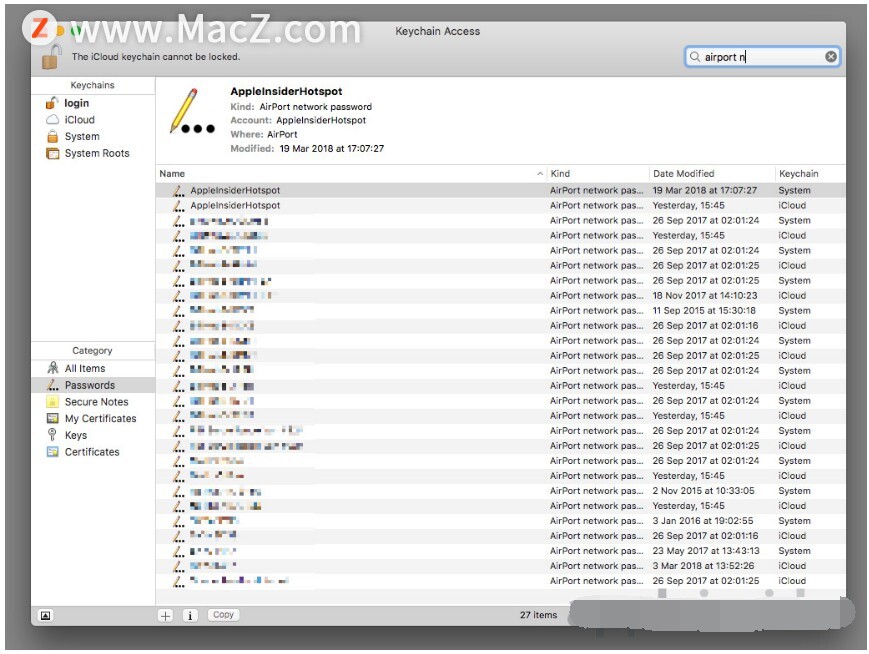Select the login keychain
869x654 pixels.
76,103
